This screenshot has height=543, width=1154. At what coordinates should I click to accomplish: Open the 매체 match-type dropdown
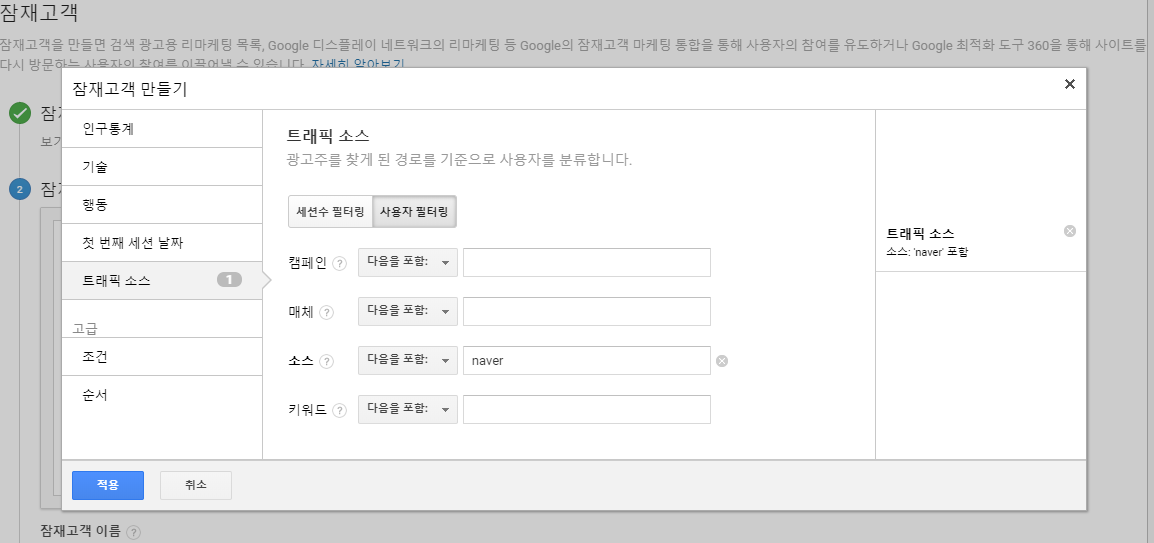coord(408,311)
